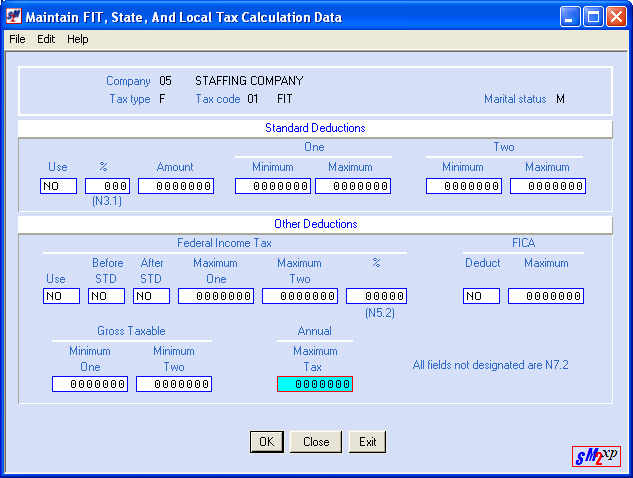
Task: Click the Close button at bottom
Action: click(316, 442)
